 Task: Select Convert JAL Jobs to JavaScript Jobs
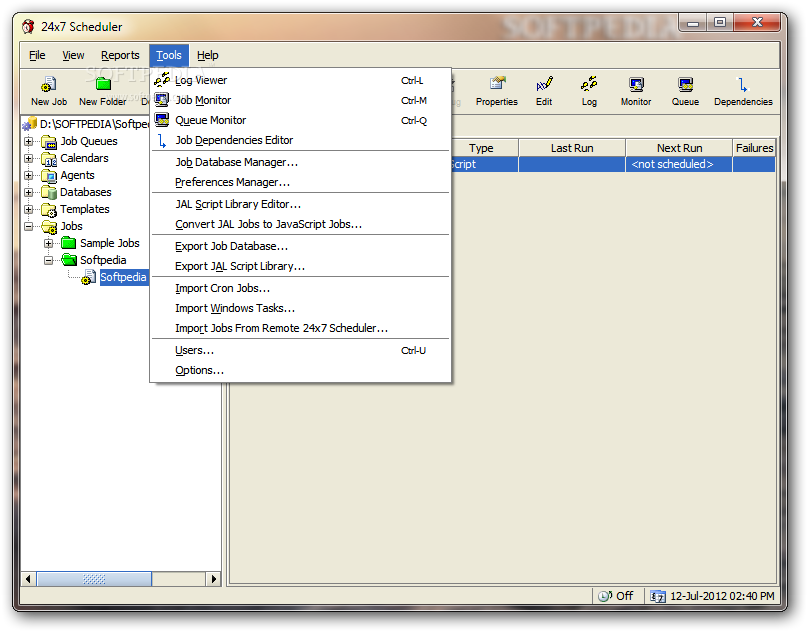pos(300,224)
